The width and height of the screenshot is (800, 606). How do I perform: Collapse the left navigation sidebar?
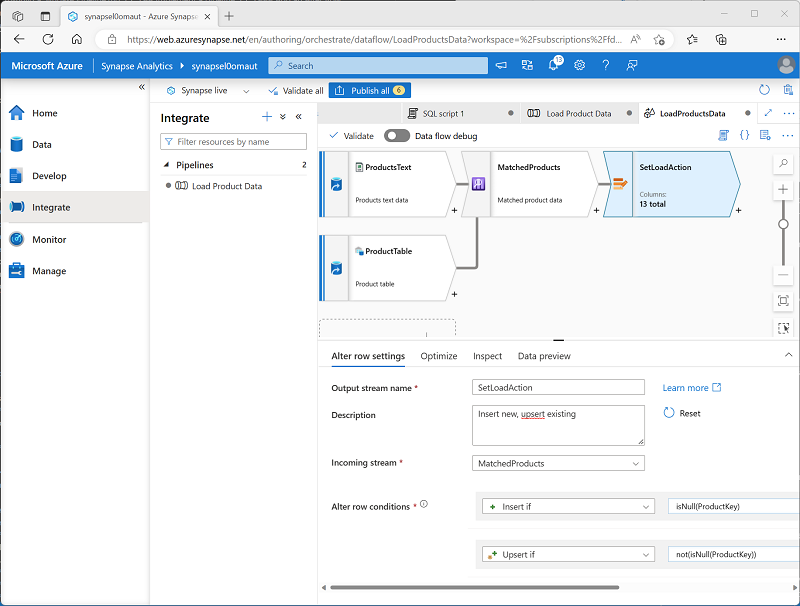tap(142, 87)
